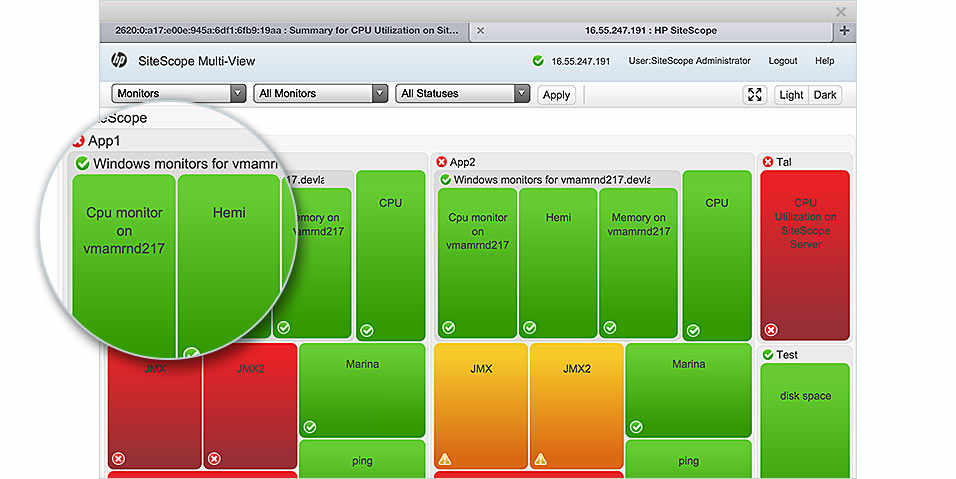Click green server status check icon

[x=538, y=61]
